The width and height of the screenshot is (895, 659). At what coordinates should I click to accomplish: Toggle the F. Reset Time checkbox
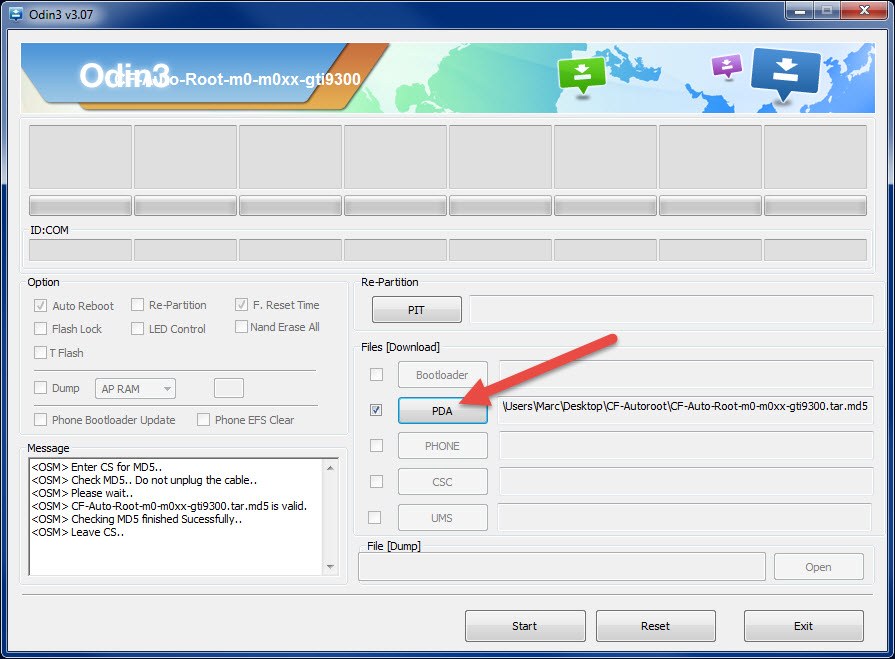point(241,305)
